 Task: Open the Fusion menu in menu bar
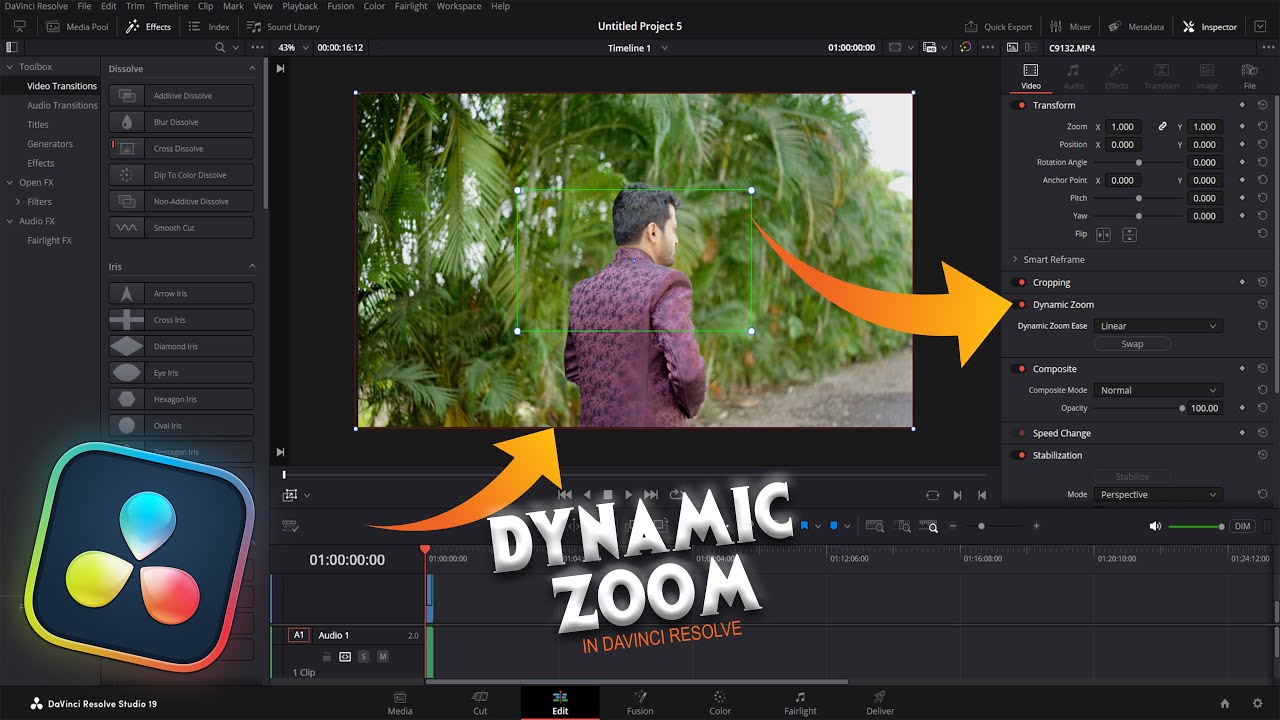(x=340, y=6)
